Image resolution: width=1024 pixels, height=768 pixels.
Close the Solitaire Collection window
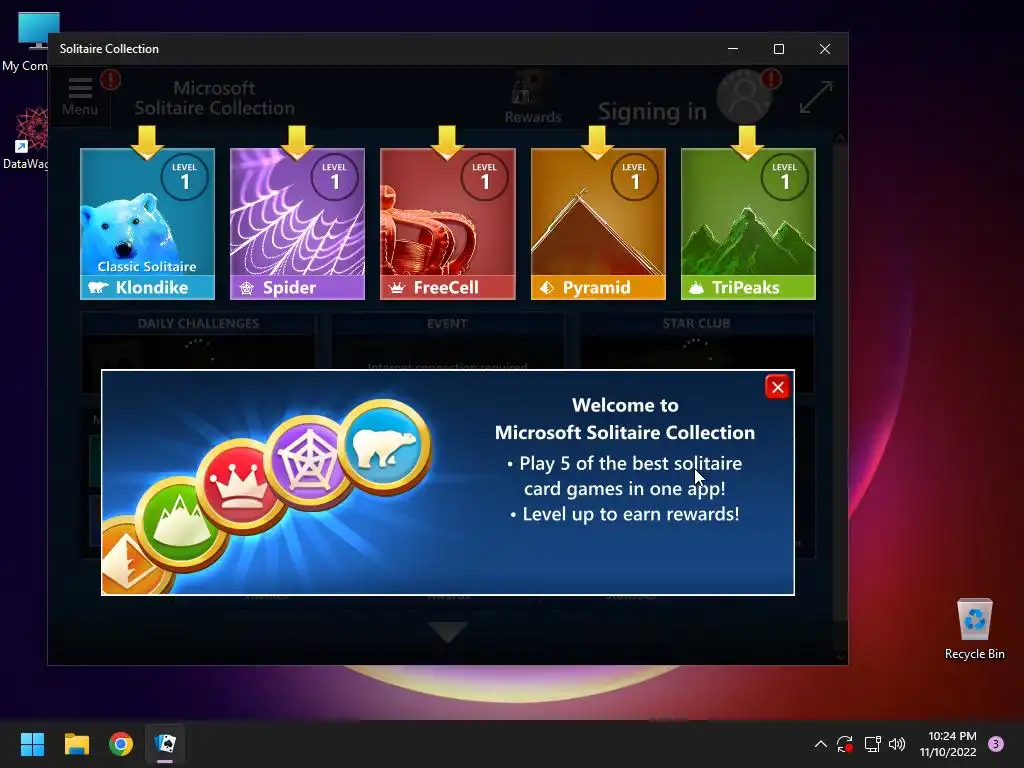click(x=825, y=49)
